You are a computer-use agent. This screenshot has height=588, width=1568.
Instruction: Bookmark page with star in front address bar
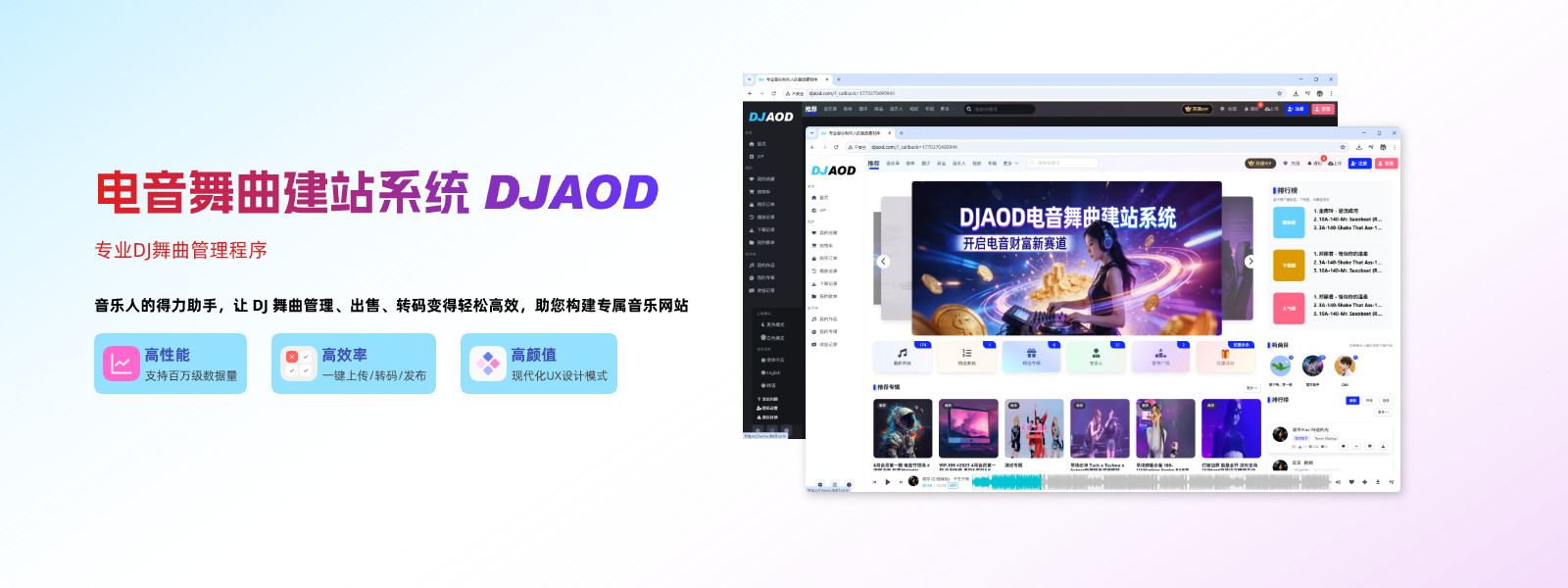pyautogui.click(x=1343, y=147)
